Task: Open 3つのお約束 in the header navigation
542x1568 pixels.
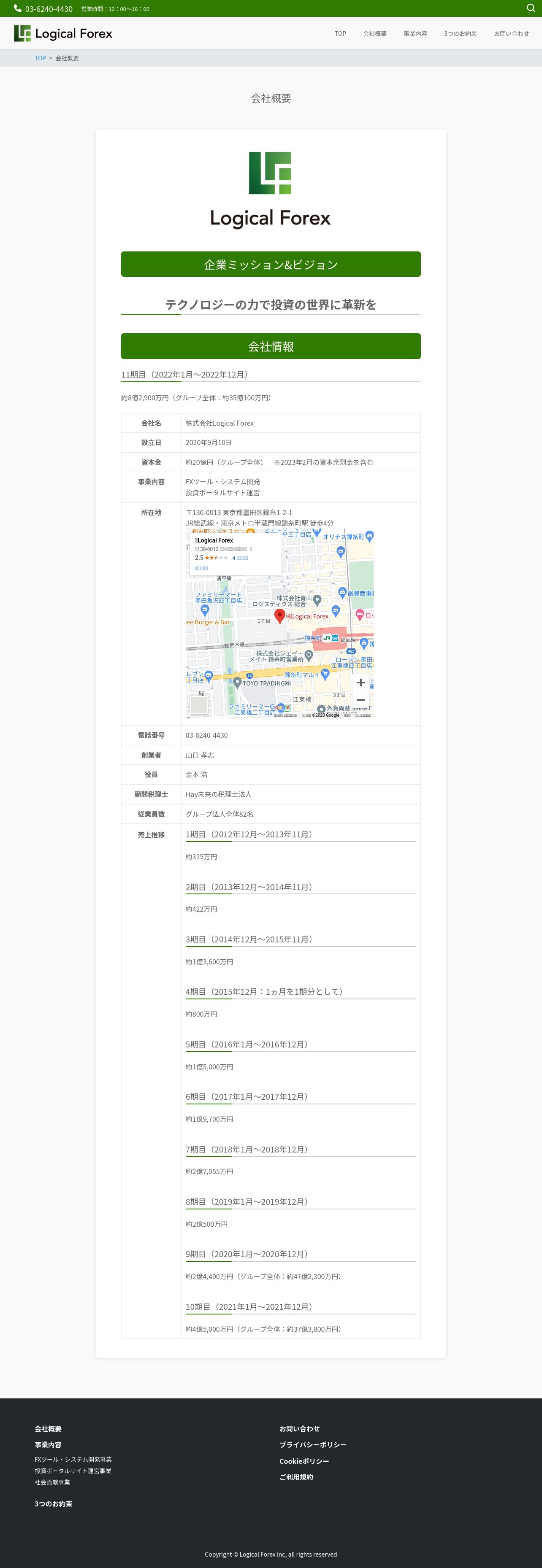Action: [x=461, y=33]
